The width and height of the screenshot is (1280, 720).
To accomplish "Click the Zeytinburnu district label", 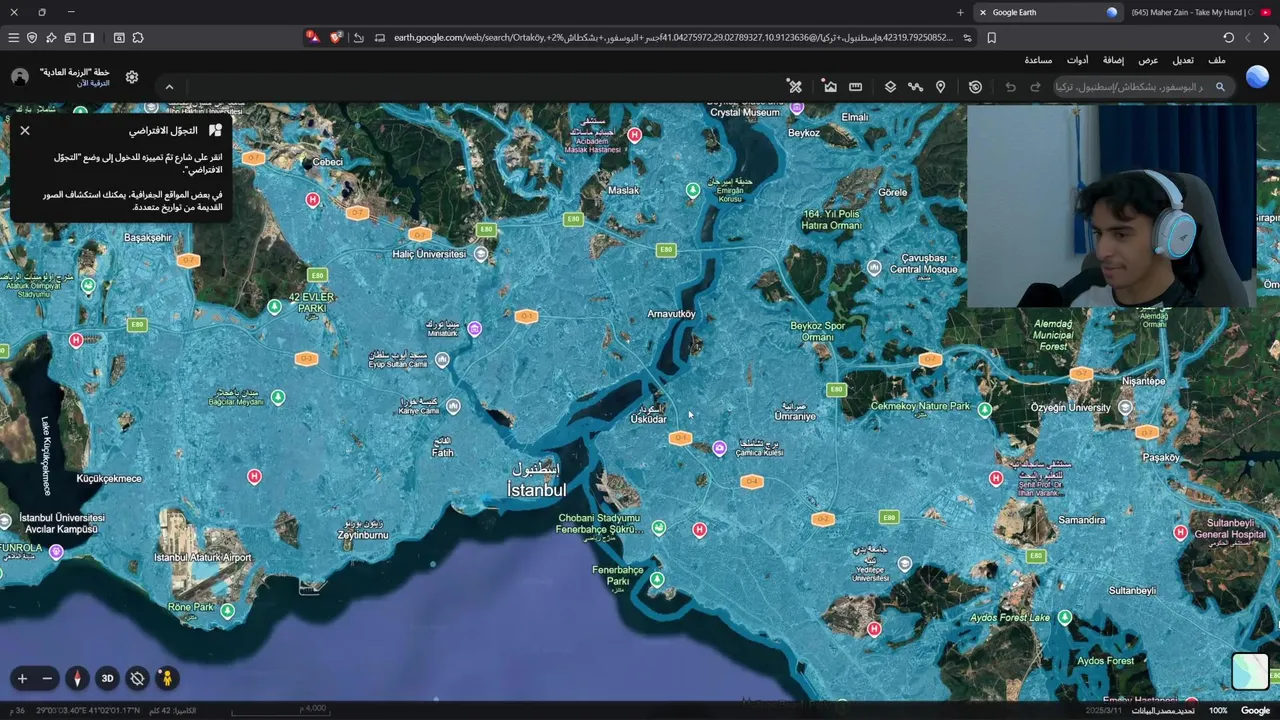I will 362,530.
